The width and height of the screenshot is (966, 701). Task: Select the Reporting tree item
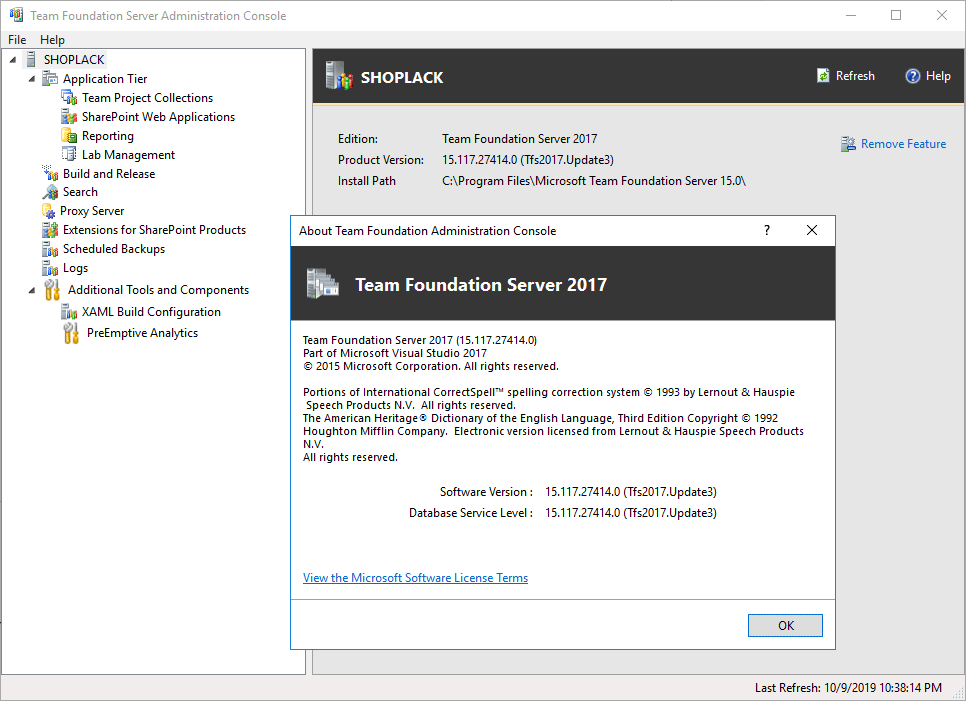tap(108, 136)
